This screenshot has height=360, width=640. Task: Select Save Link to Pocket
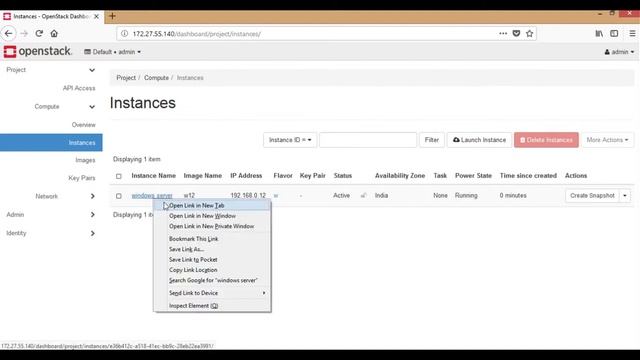(x=212, y=260)
